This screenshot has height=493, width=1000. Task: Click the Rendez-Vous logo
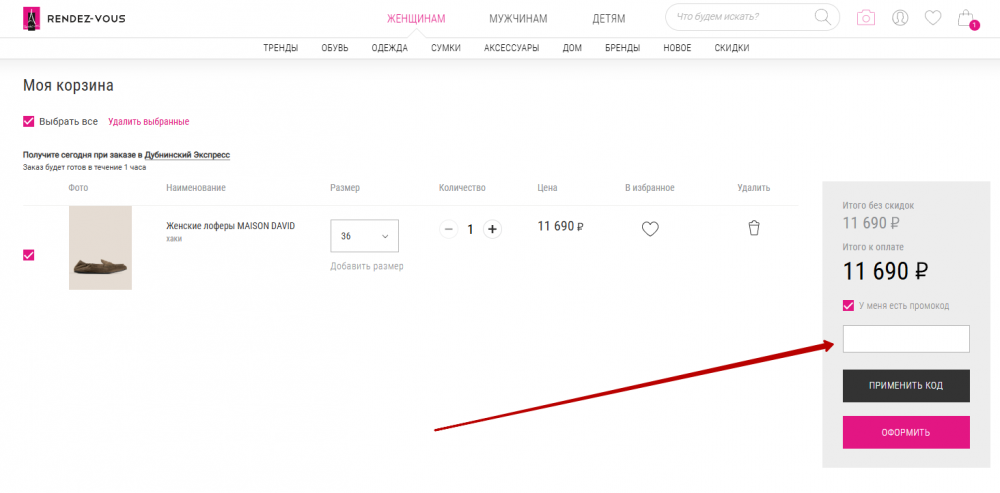(74, 18)
